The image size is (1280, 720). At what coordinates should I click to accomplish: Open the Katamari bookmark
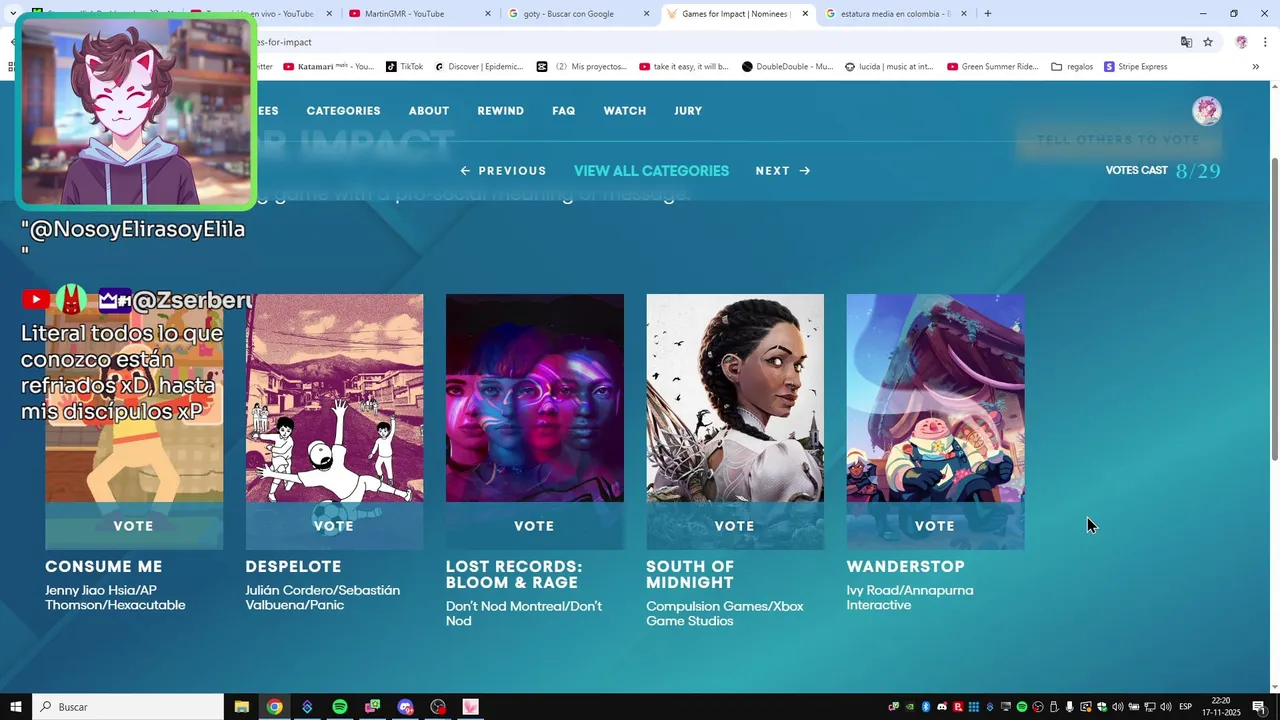click(x=329, y=67)
